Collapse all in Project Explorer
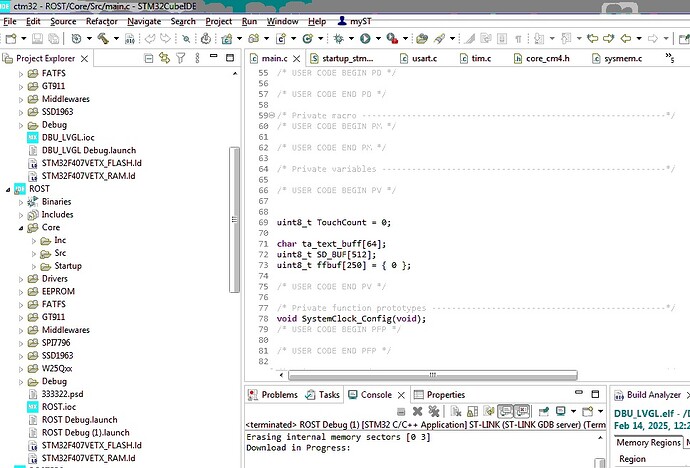 coord(149,58)
